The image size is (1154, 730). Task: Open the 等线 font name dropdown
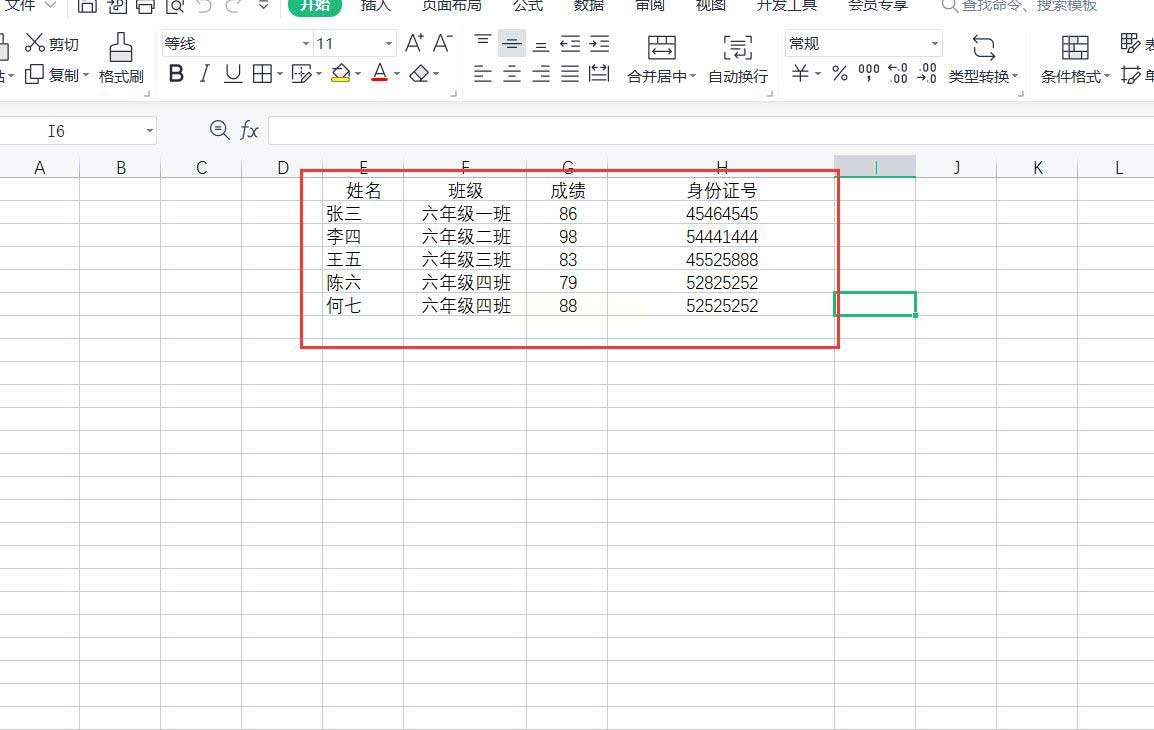pos(305,43)
